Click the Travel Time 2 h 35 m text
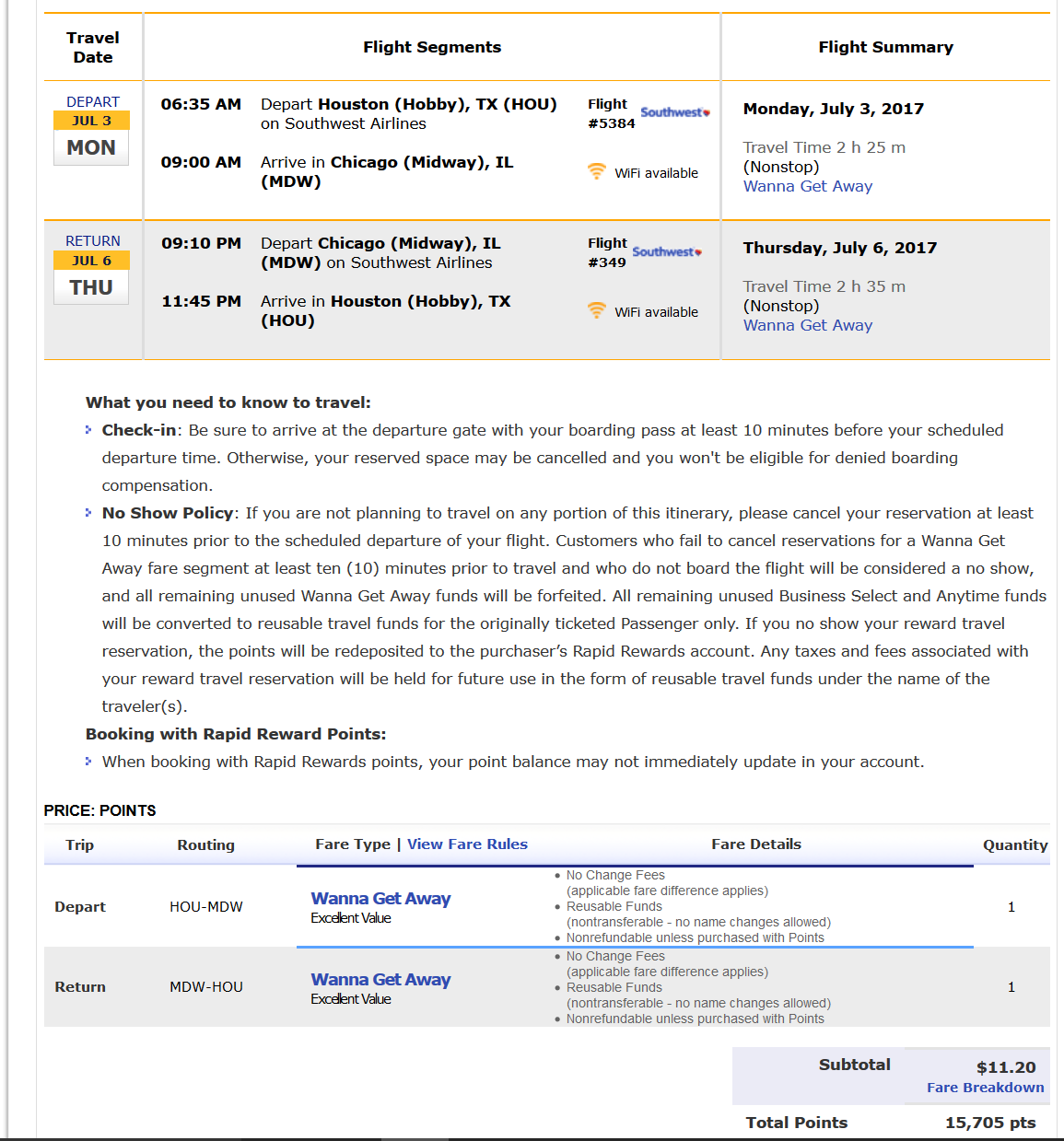Image resolution: width=1064 pixels, height=1141 pixels. click(824, 286)
